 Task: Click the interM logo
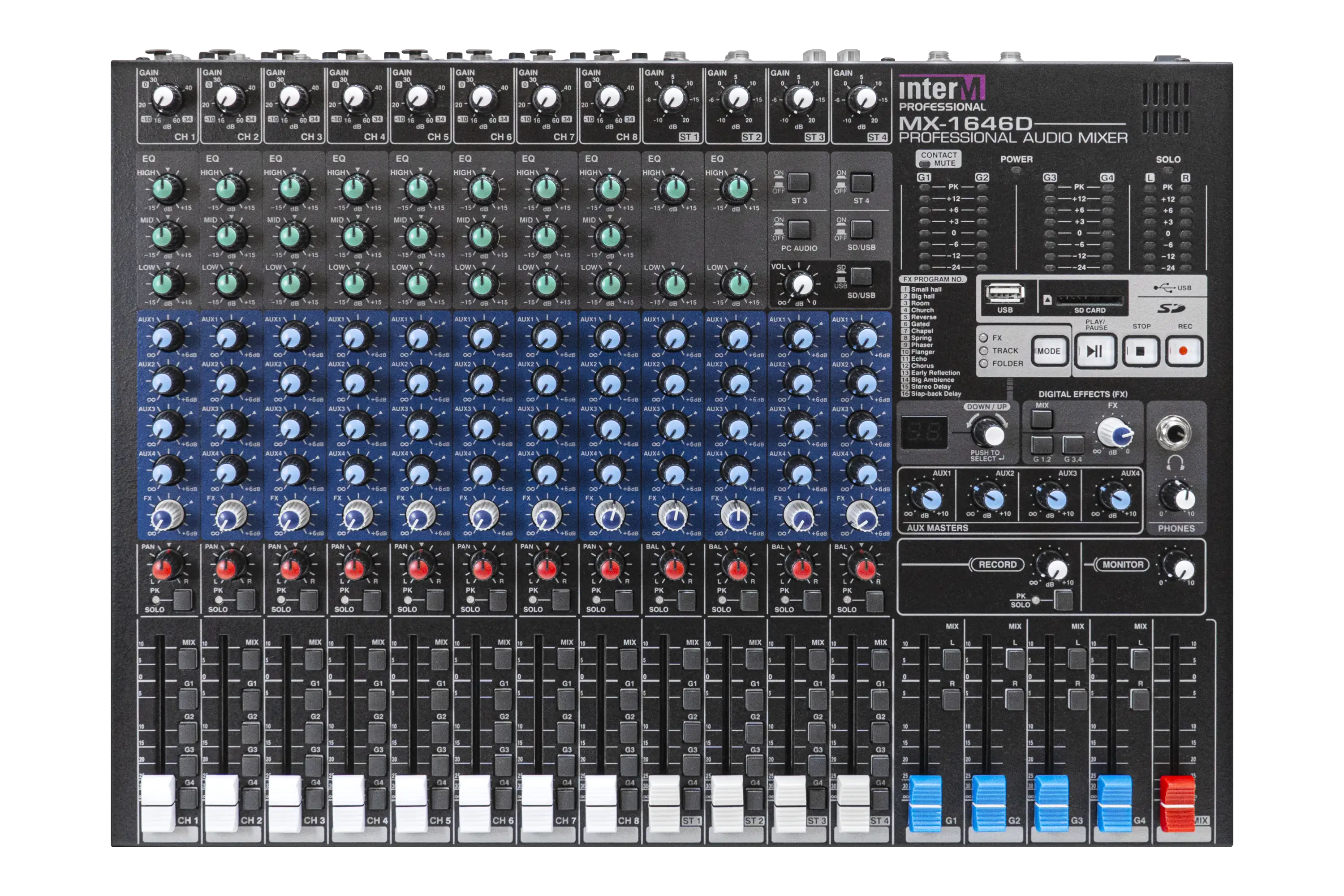[942, 89]
